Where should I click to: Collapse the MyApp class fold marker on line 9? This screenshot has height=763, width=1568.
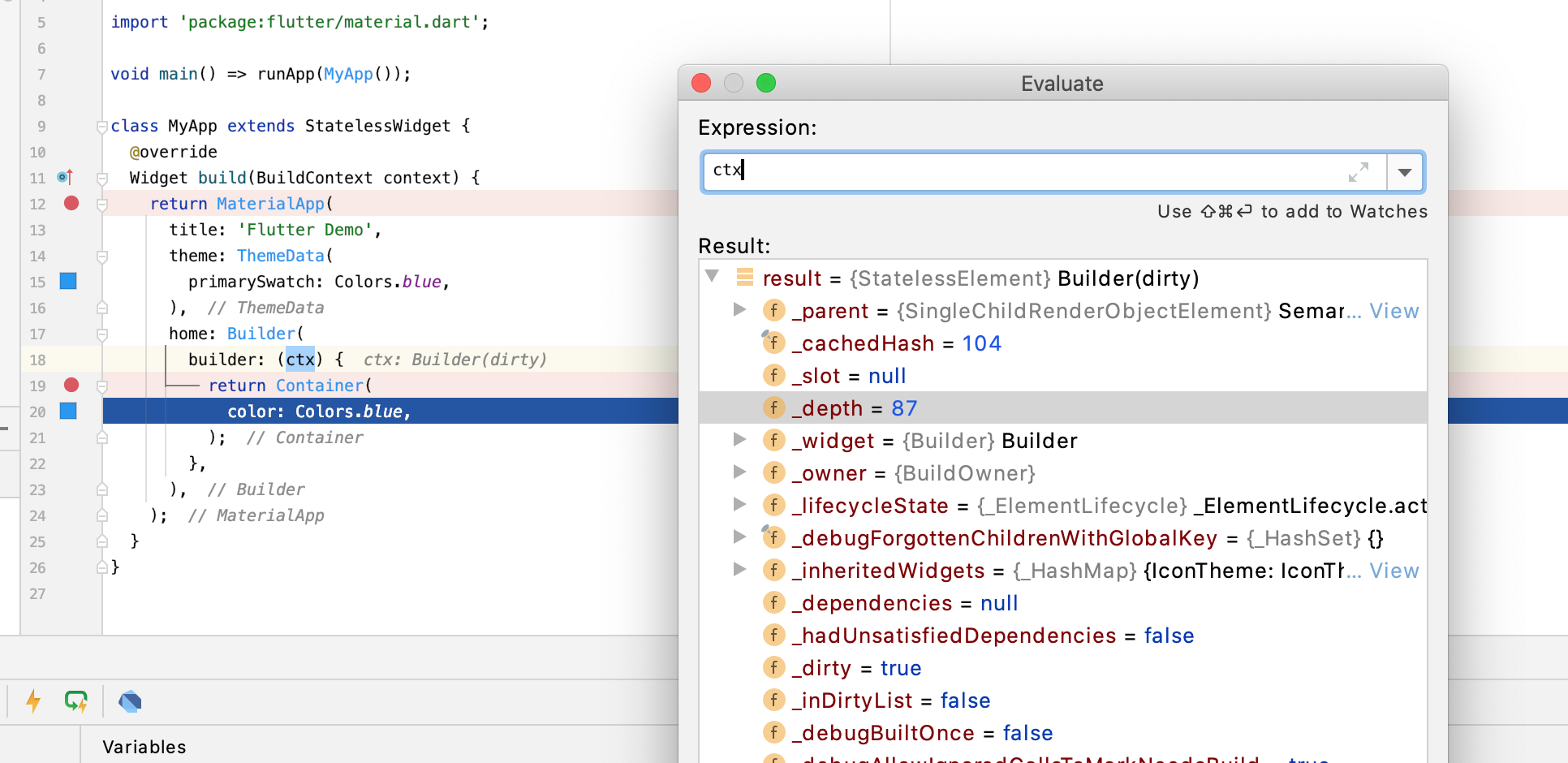[102, 127]
